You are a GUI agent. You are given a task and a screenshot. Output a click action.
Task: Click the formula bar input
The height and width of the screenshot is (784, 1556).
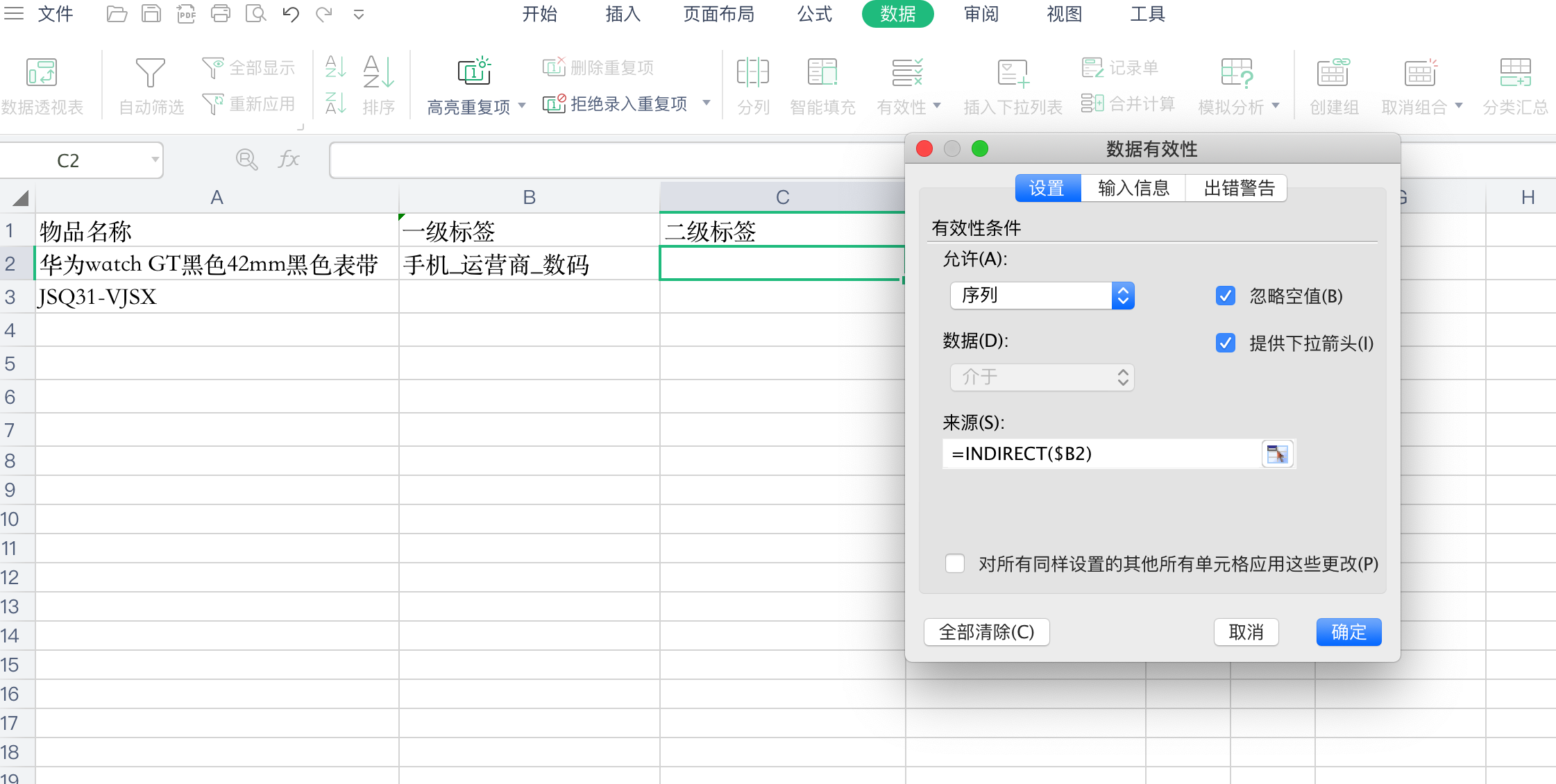(618, 160)
